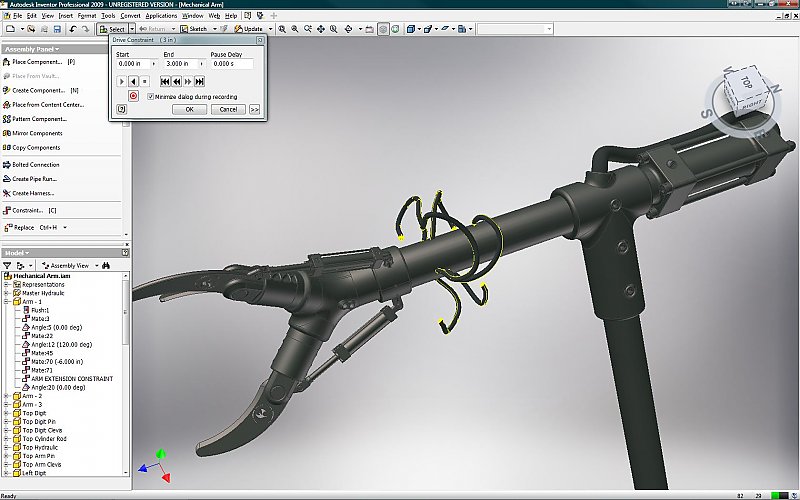This screenshot has height=500, width=800.
Task: Click the Create Pipe Run tool
Action: coord(30,179)
